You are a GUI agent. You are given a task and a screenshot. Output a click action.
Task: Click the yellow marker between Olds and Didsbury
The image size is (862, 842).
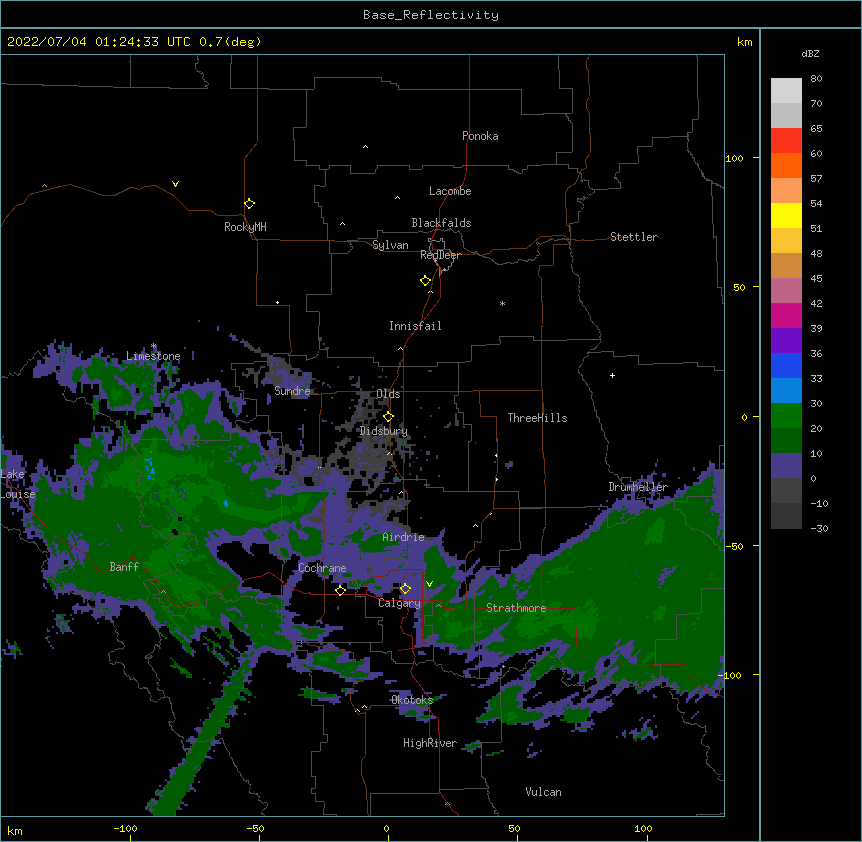(x=389, y=417)
